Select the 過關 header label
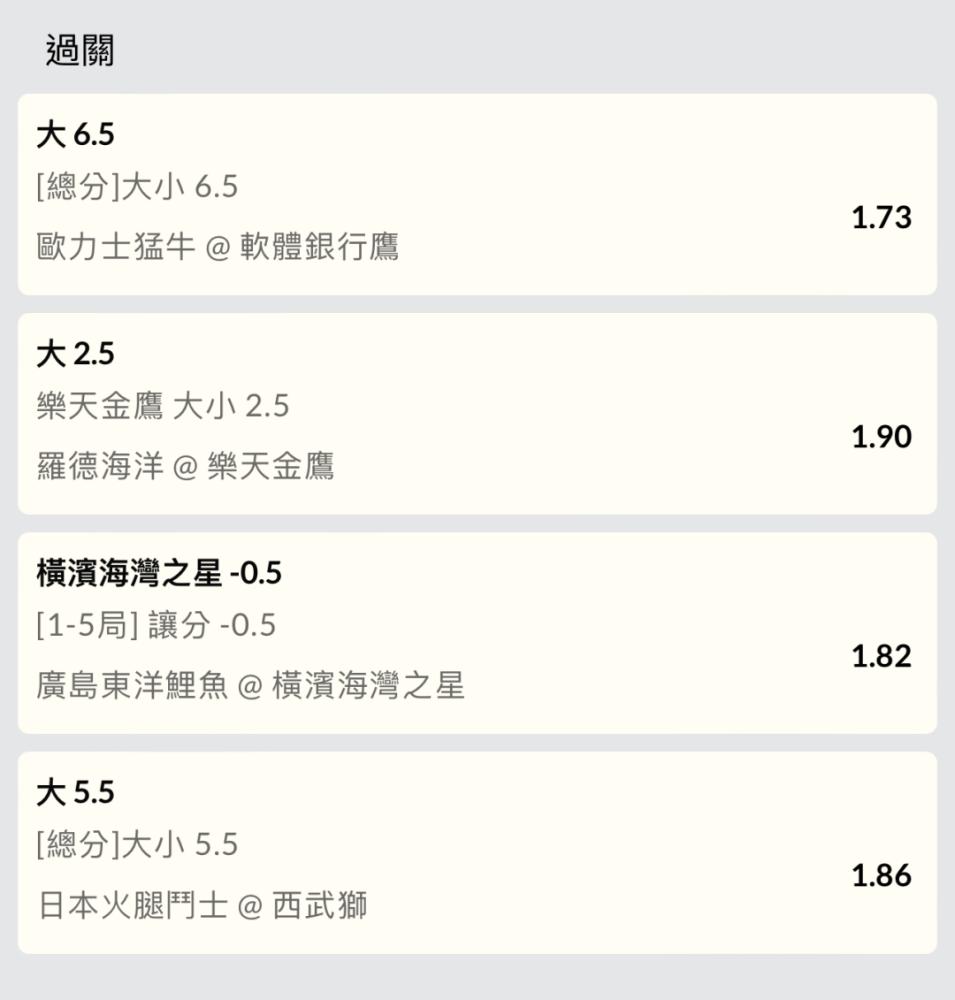This screenshot has height=1000, width=955. point(80,51)
